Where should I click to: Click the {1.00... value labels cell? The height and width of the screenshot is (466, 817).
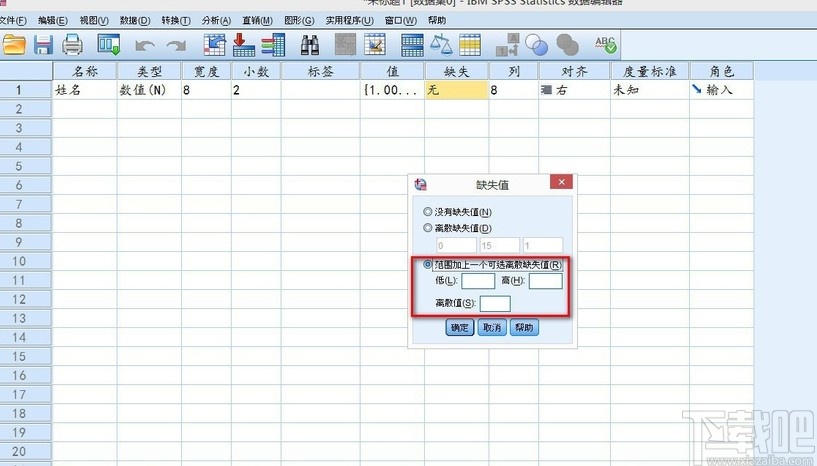[x=392, y=90]
